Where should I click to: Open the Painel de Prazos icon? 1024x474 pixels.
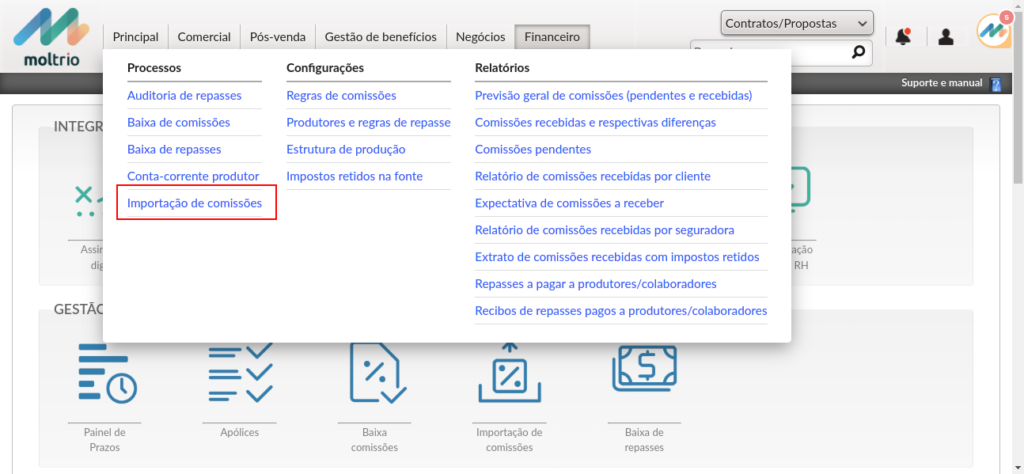click(107, 374)
